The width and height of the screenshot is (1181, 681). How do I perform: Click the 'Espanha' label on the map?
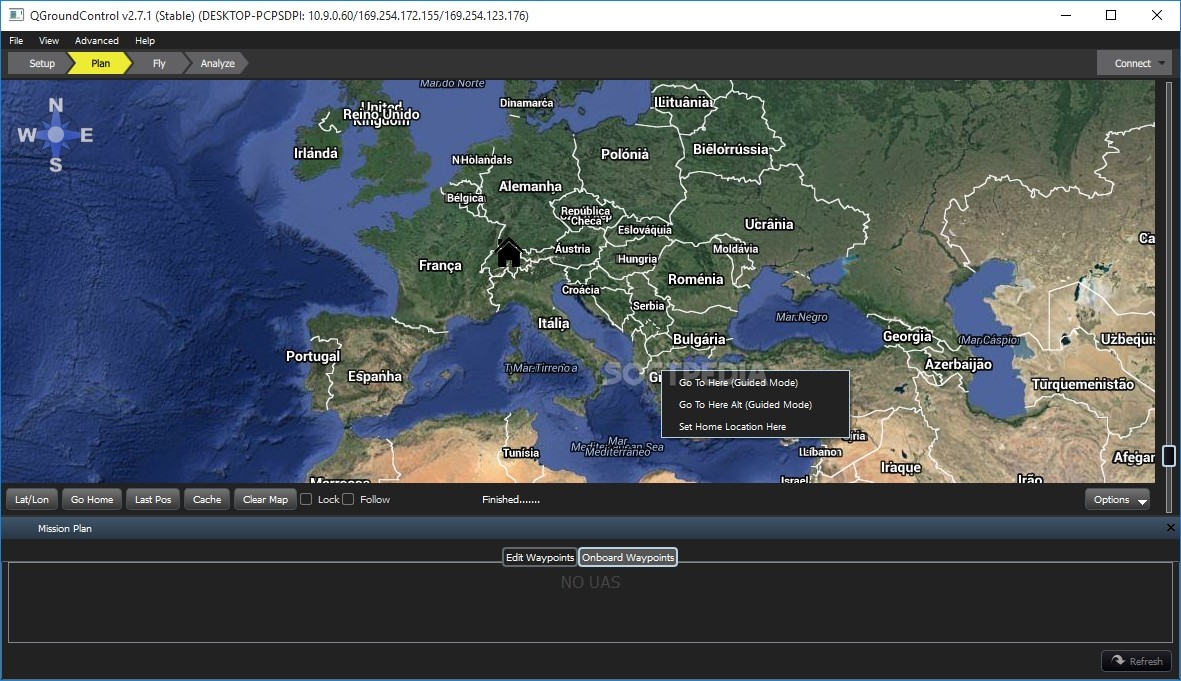[374, 376]
